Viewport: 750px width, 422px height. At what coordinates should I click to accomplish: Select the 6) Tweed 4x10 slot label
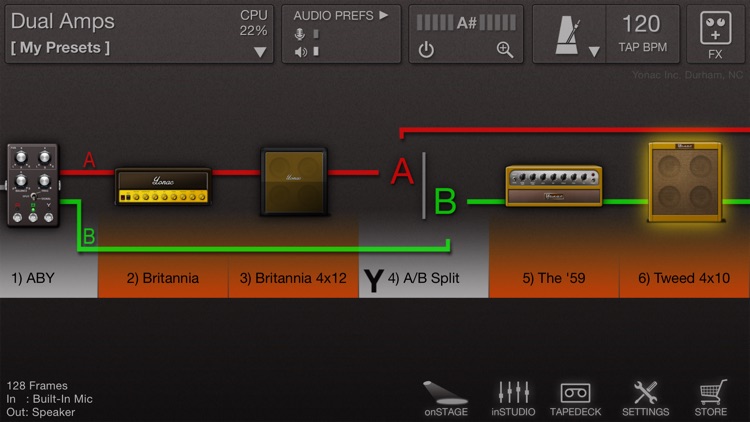pyautogui.click(x=684, y=278)
